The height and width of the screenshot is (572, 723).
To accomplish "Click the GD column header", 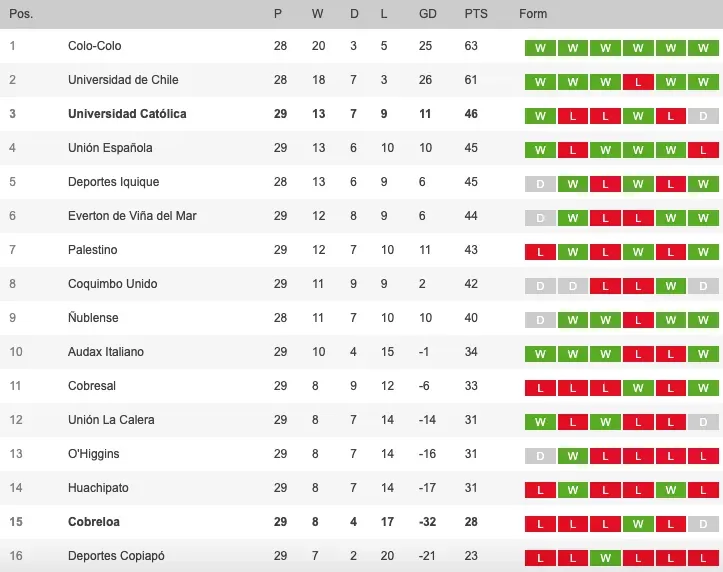I will pyautogui.click(x=427, y=14).
